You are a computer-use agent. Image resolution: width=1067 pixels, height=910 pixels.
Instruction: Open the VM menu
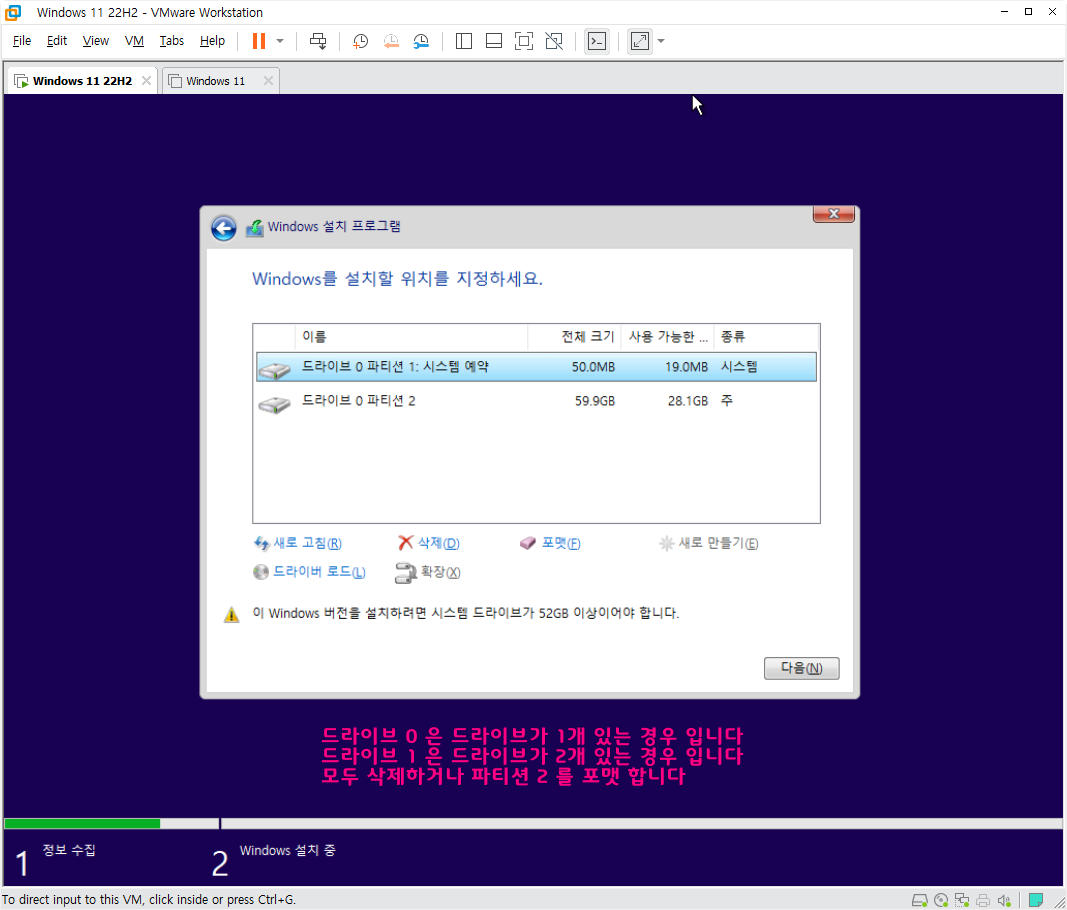pos(134,41)
